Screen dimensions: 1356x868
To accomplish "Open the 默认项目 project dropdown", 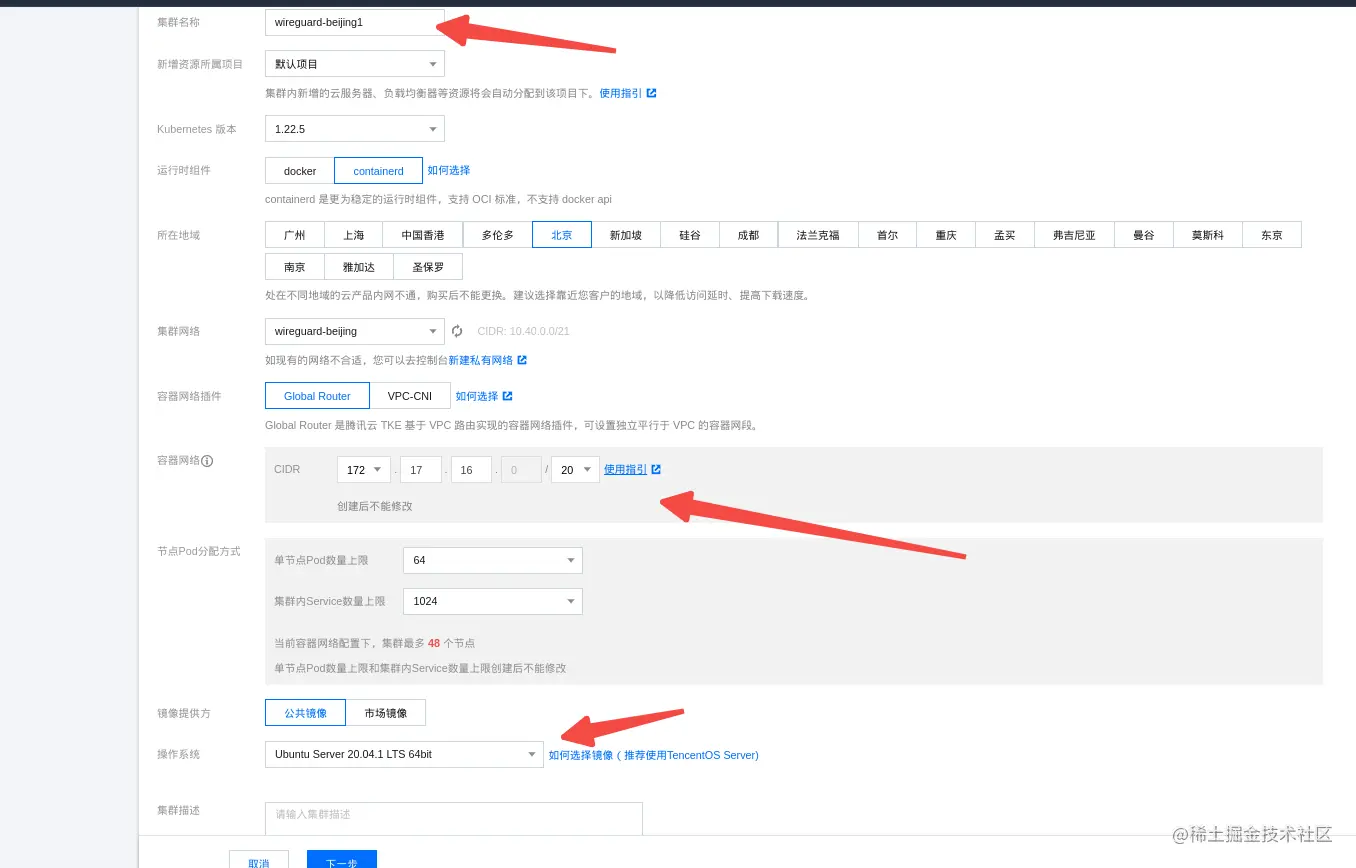I will (354, 64).
